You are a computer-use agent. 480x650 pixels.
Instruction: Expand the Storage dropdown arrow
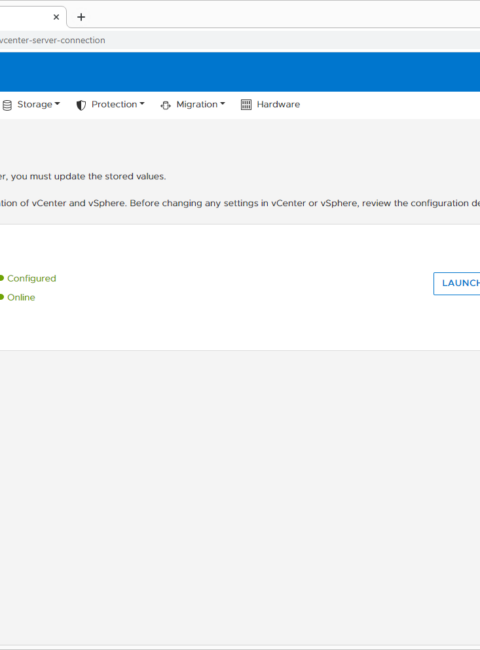point(57,104)
